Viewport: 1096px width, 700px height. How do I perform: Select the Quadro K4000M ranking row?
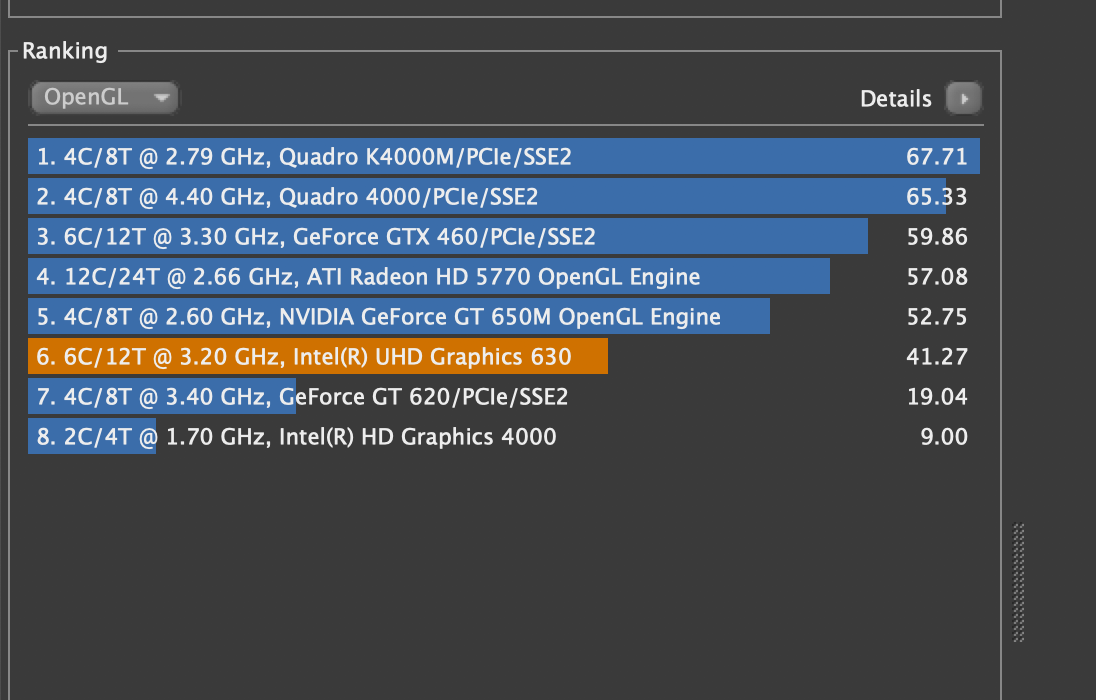(x=505, y=156)
